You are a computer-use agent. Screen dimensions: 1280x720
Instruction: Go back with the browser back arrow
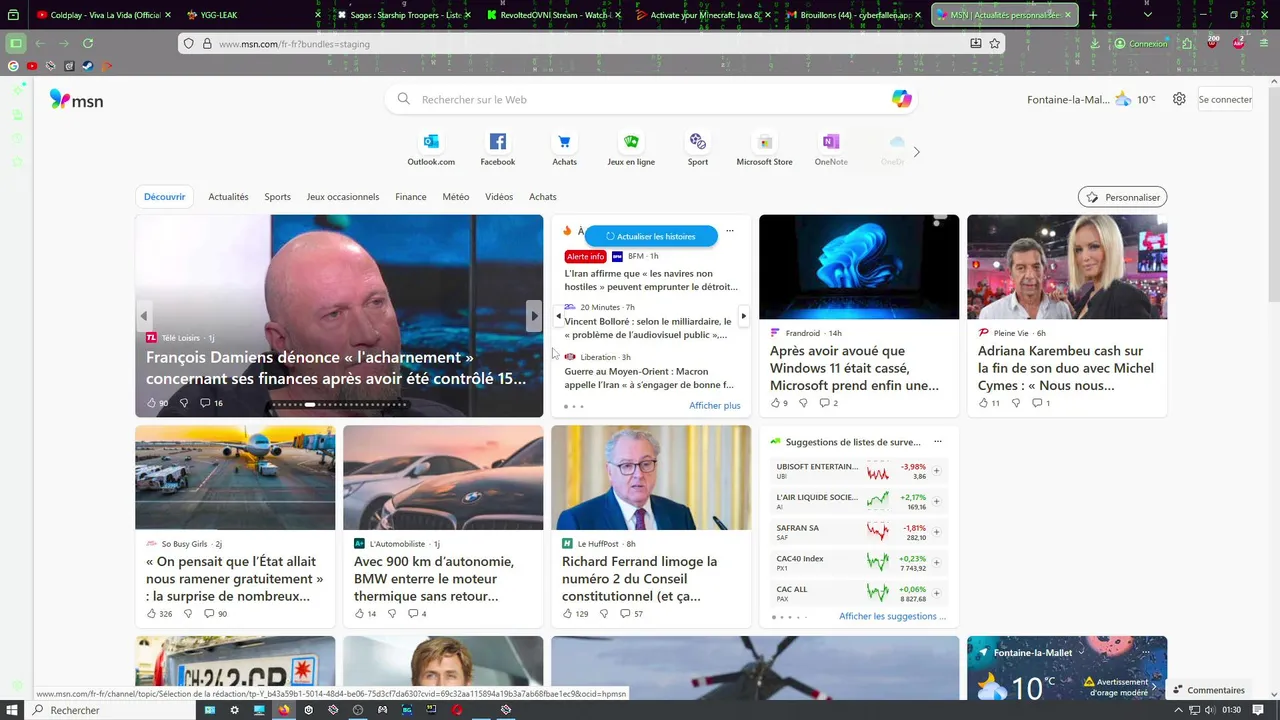click(x=40, y=44)
